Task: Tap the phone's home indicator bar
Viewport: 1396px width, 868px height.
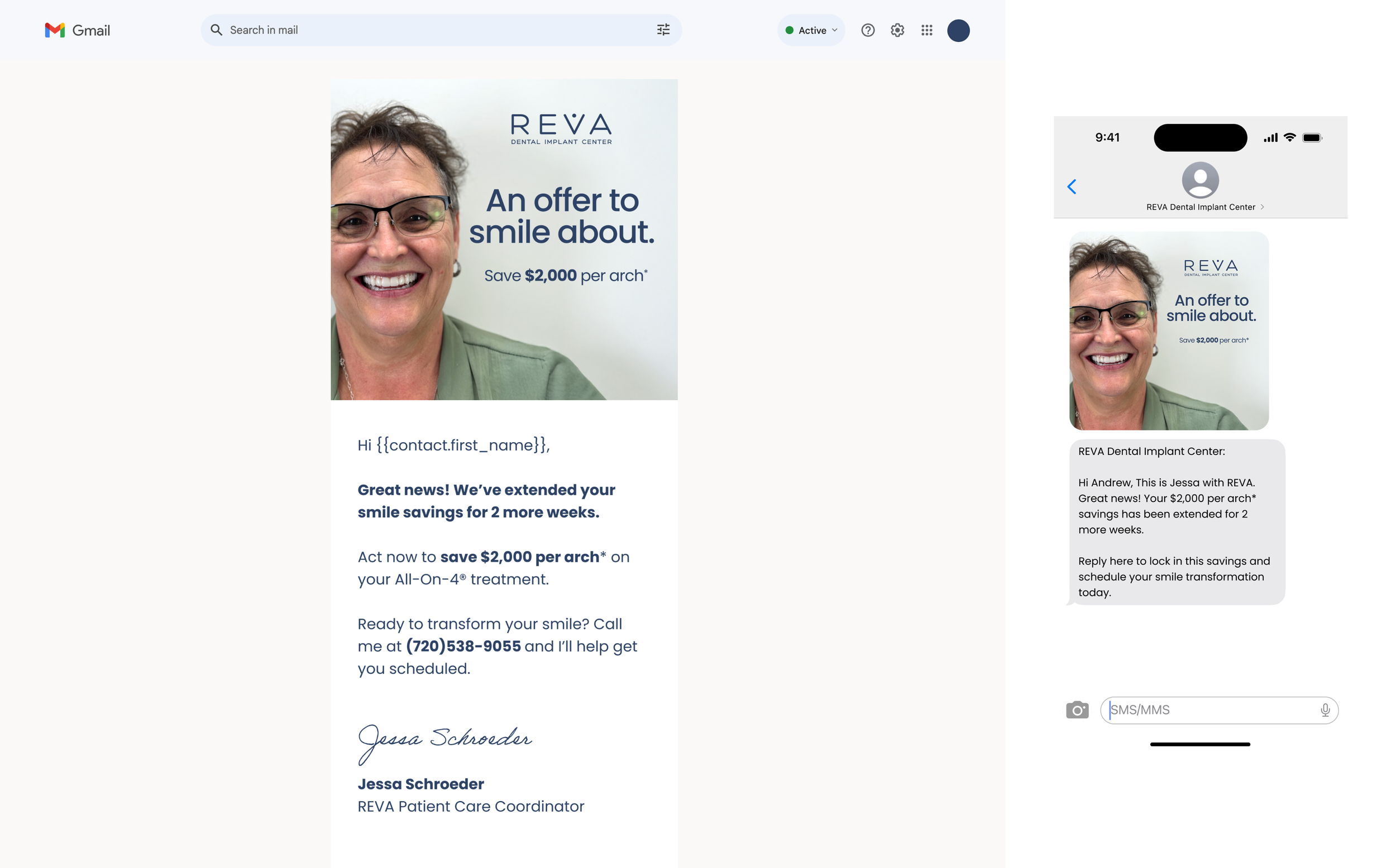Action: (x=1199, y=745)
